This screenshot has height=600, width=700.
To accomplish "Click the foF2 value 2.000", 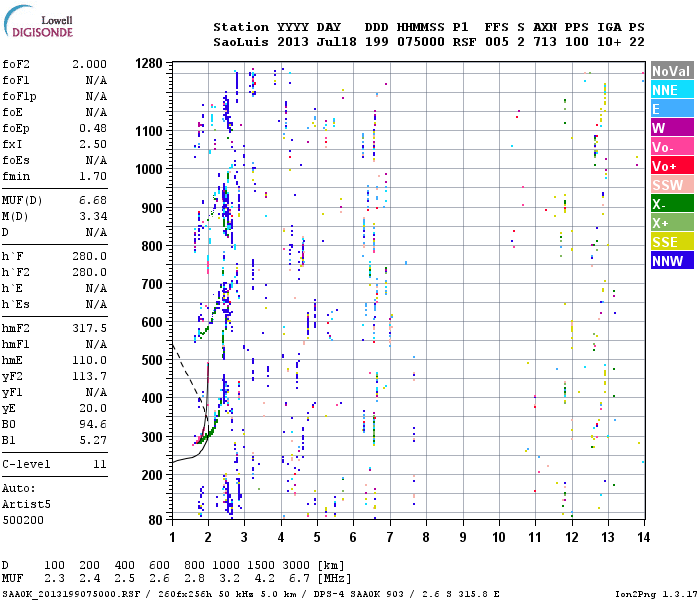I will point(89,64).
